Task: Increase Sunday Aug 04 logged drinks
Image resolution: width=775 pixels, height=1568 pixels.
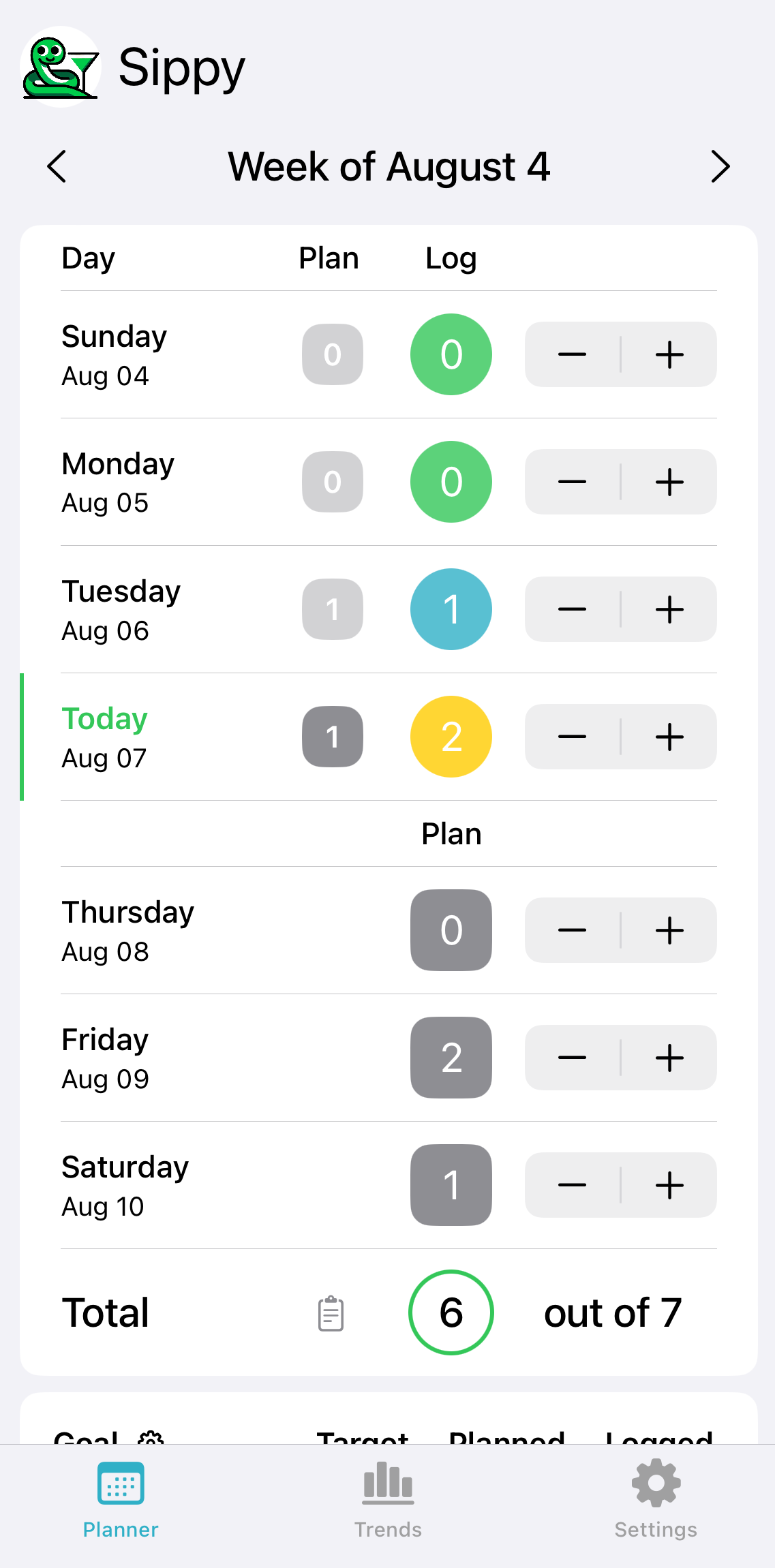Action: point(669,354)
